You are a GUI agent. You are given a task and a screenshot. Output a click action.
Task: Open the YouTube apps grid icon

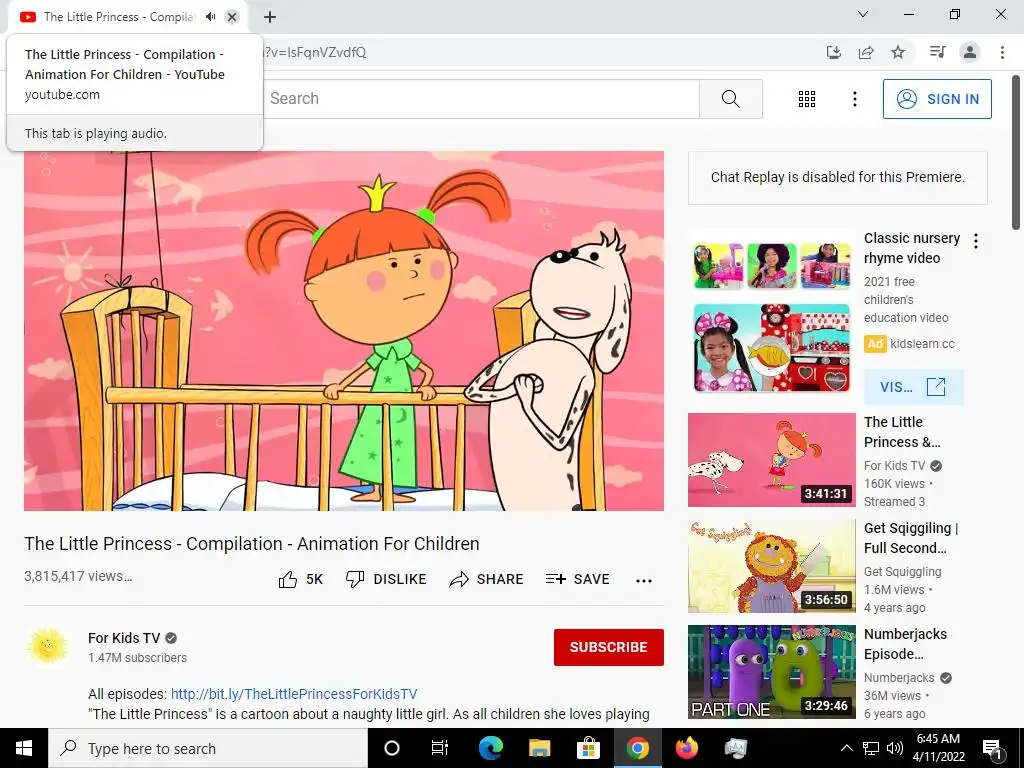point(807,99)
